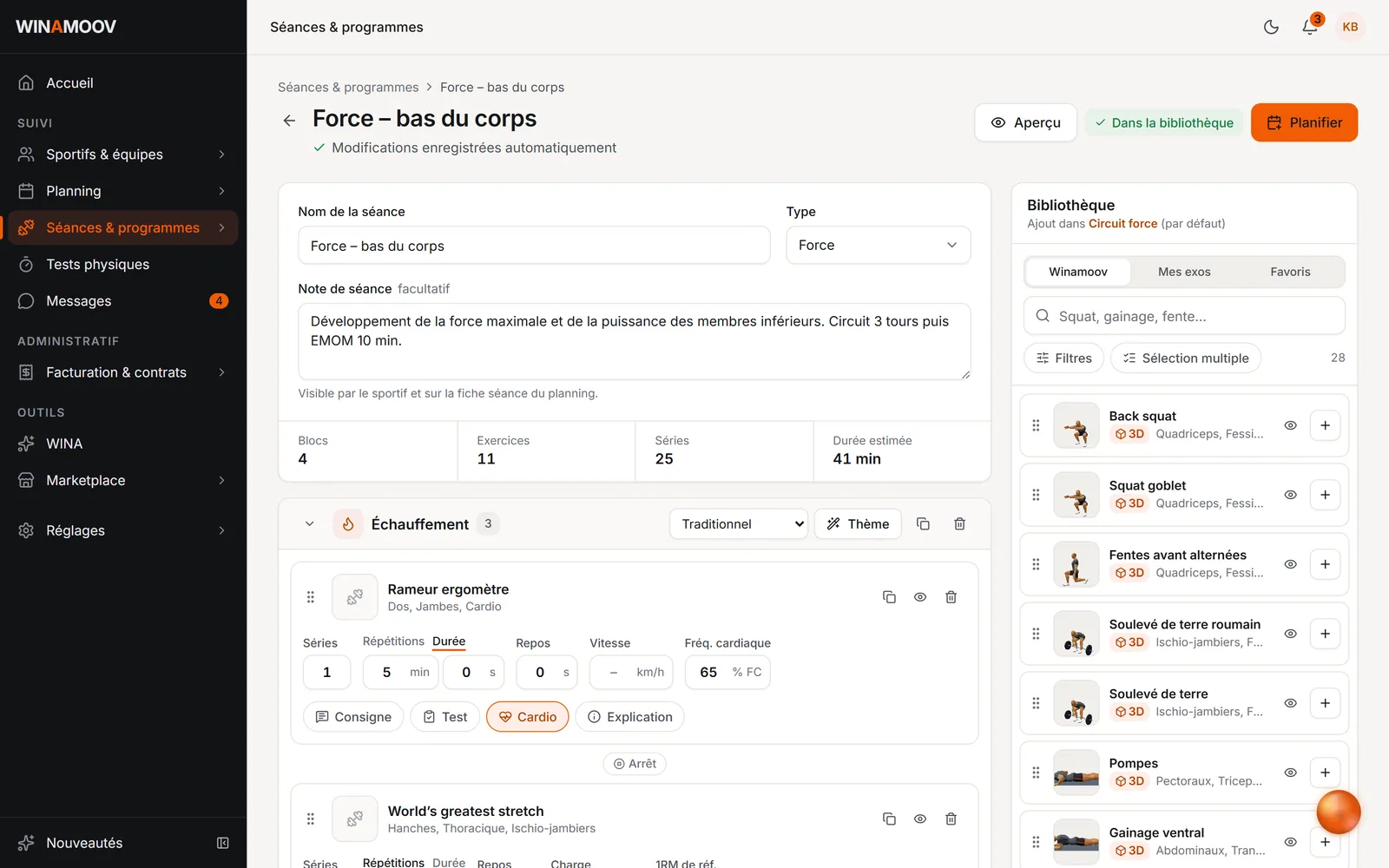The height and width of the screenshot is (868, 1389).
Task: Click the Planifier button
Action: tap(1304, 122)
